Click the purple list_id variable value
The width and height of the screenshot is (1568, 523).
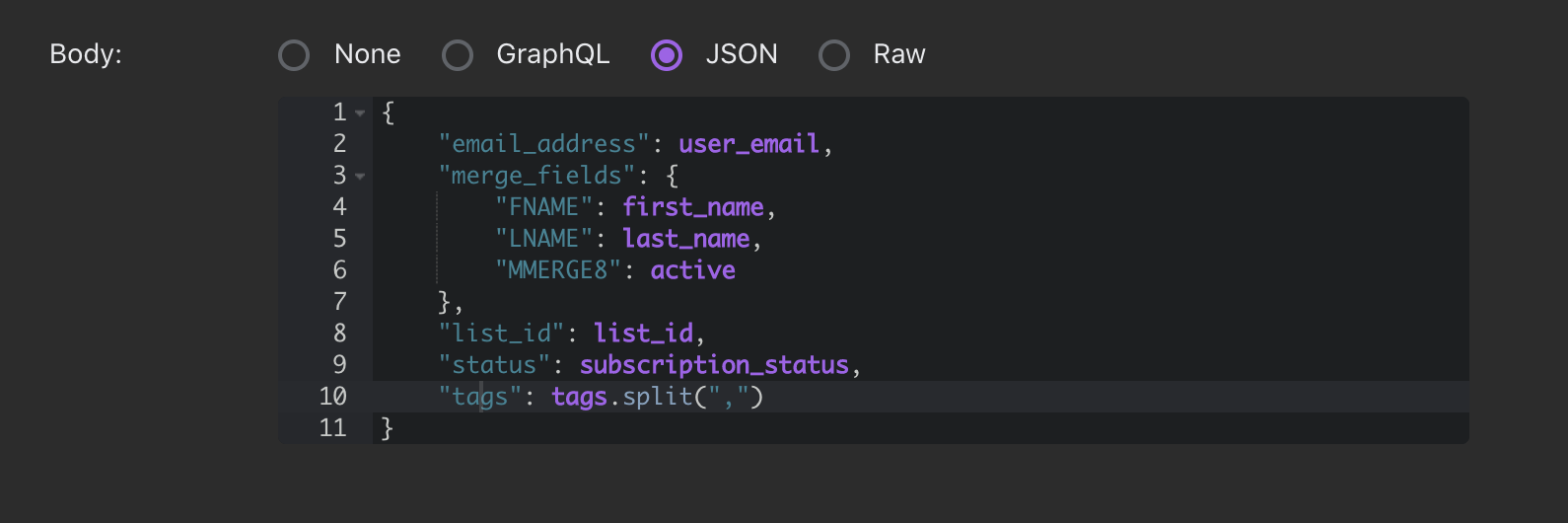644,334
